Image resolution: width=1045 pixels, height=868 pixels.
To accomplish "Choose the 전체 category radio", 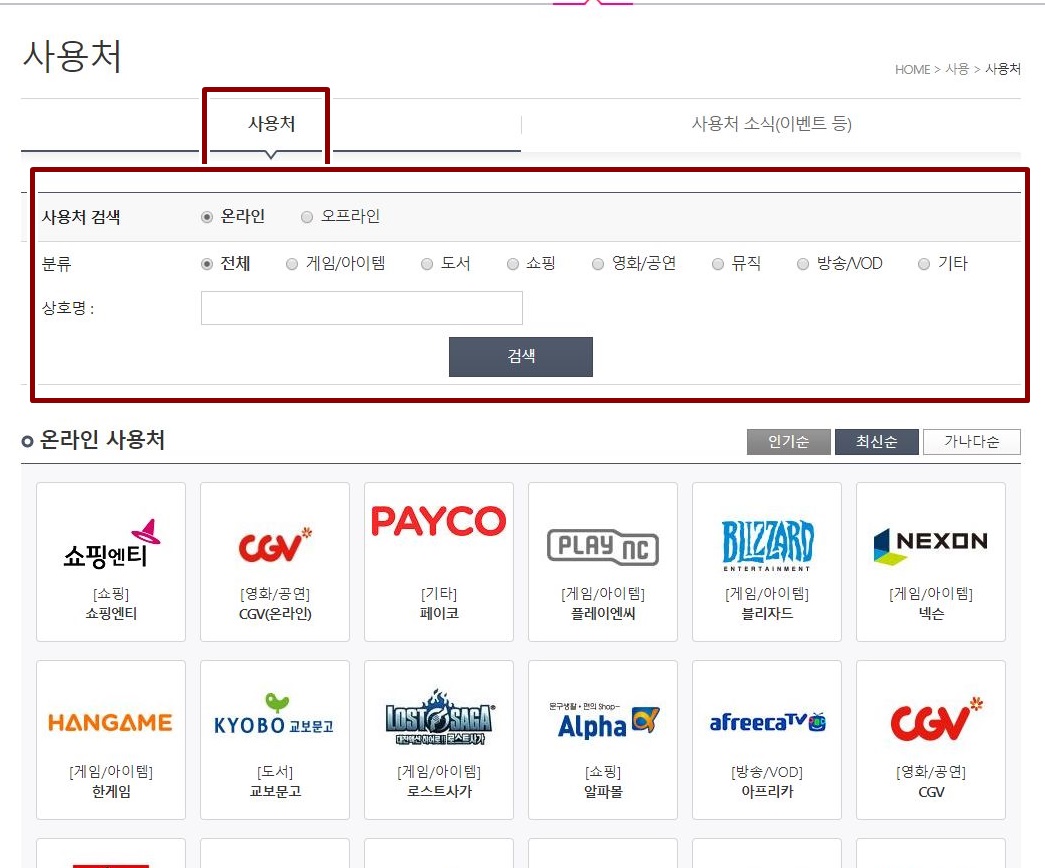I will point(207,264).
